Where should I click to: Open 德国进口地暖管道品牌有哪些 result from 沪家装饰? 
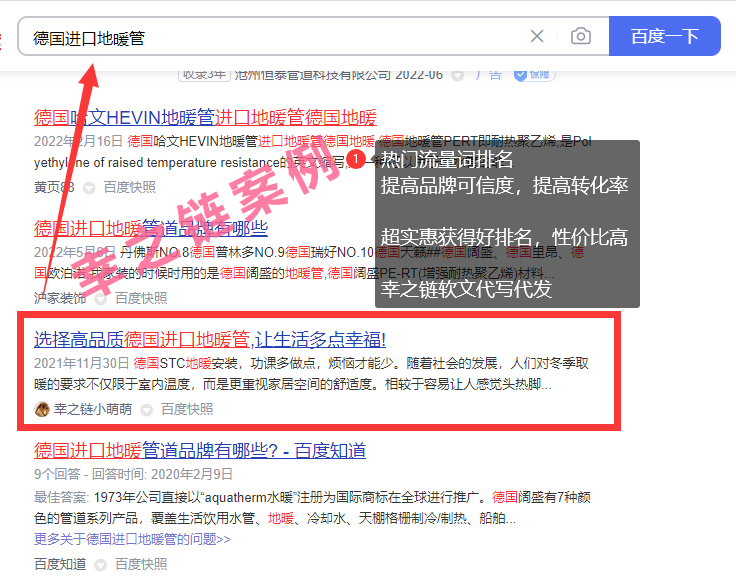click(x=151, y=229)
